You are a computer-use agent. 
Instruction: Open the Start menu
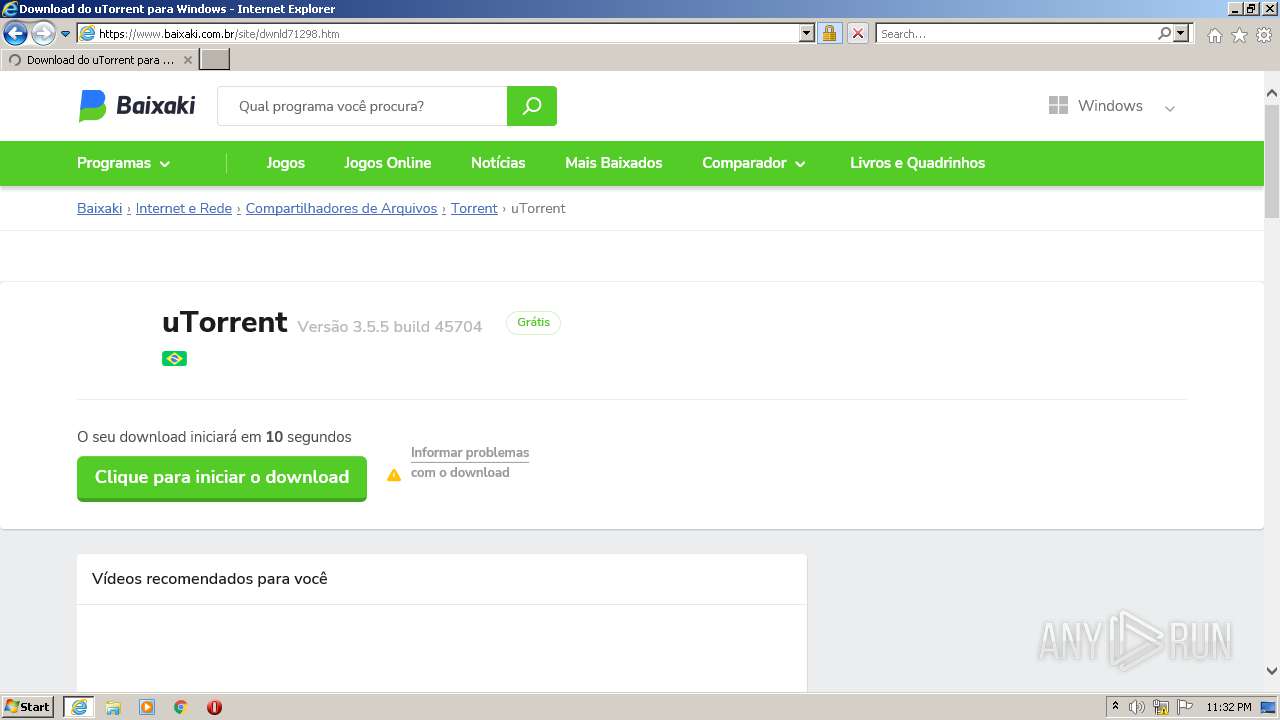(28, 707)
